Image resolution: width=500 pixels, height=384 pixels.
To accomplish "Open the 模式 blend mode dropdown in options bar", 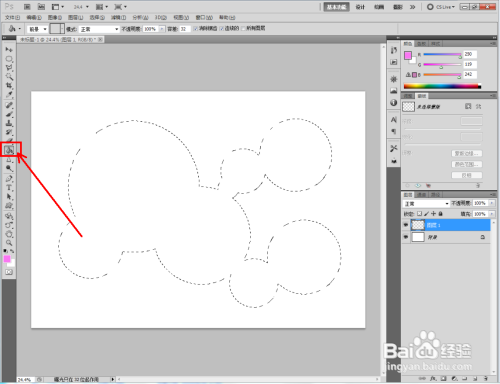I will pos(99,29).
